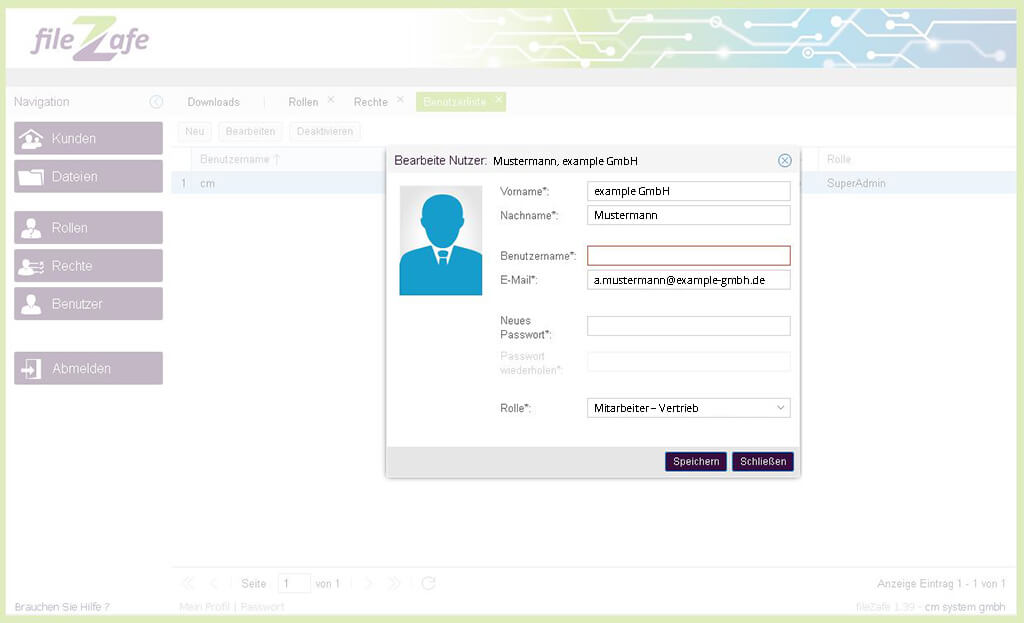Click the Nachname input field
Image resolution: width=1024 pixels, height=623 pixels.
[688, 216]
